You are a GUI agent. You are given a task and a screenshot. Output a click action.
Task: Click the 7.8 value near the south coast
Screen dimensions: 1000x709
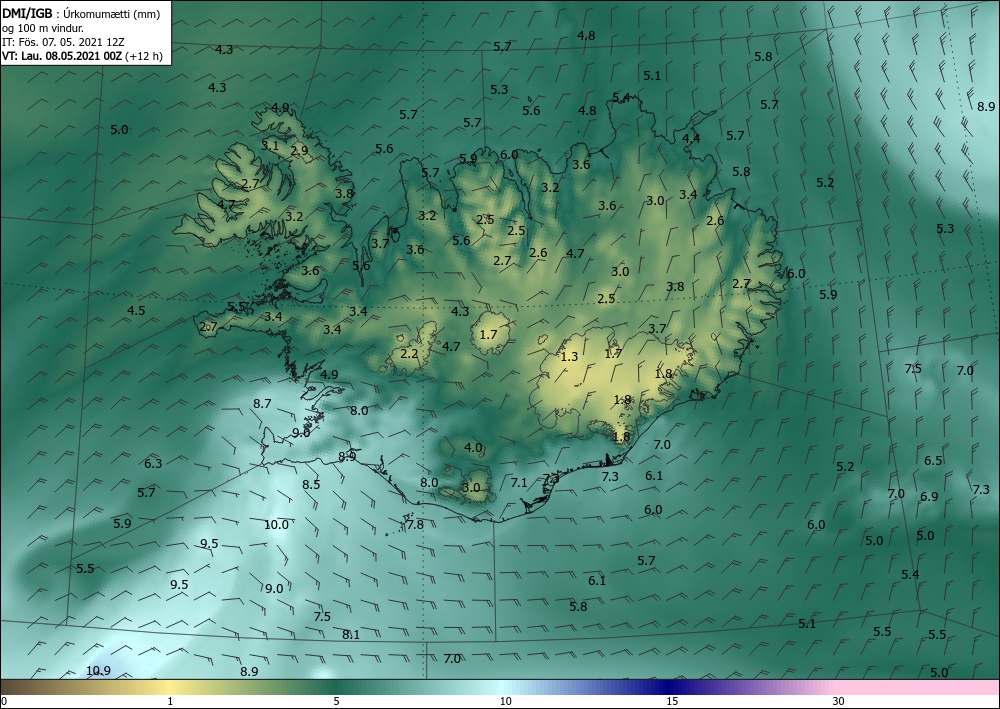point(415,525)
